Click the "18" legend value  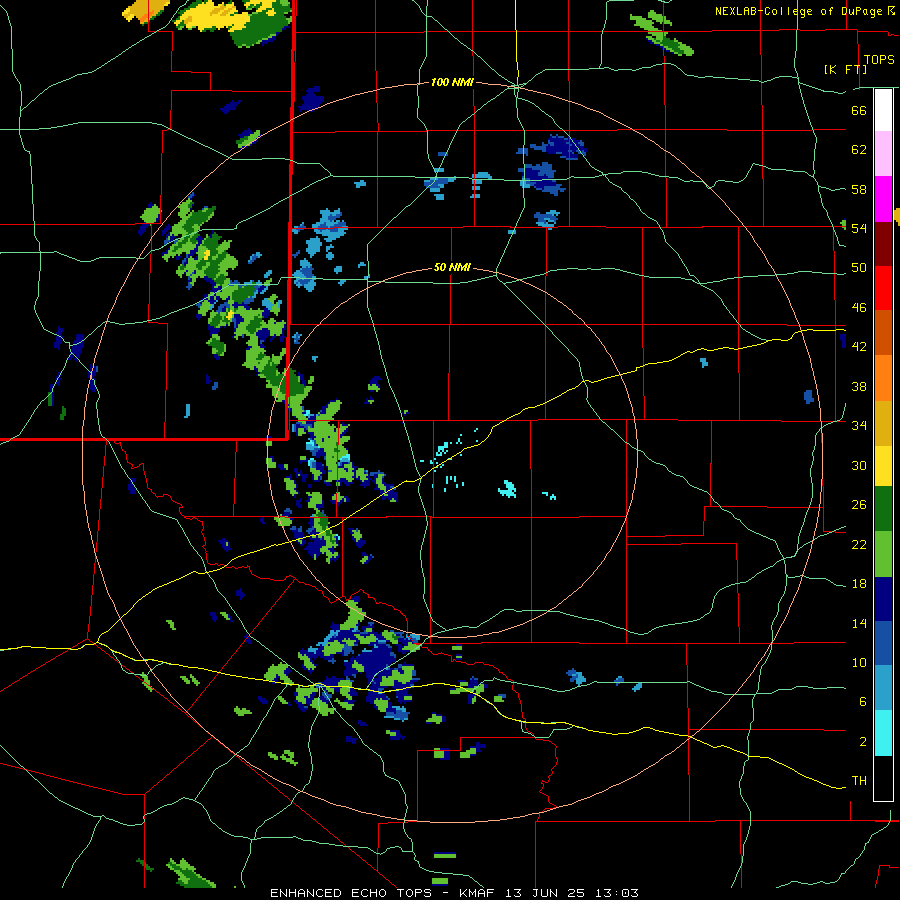tap(859, 584)
